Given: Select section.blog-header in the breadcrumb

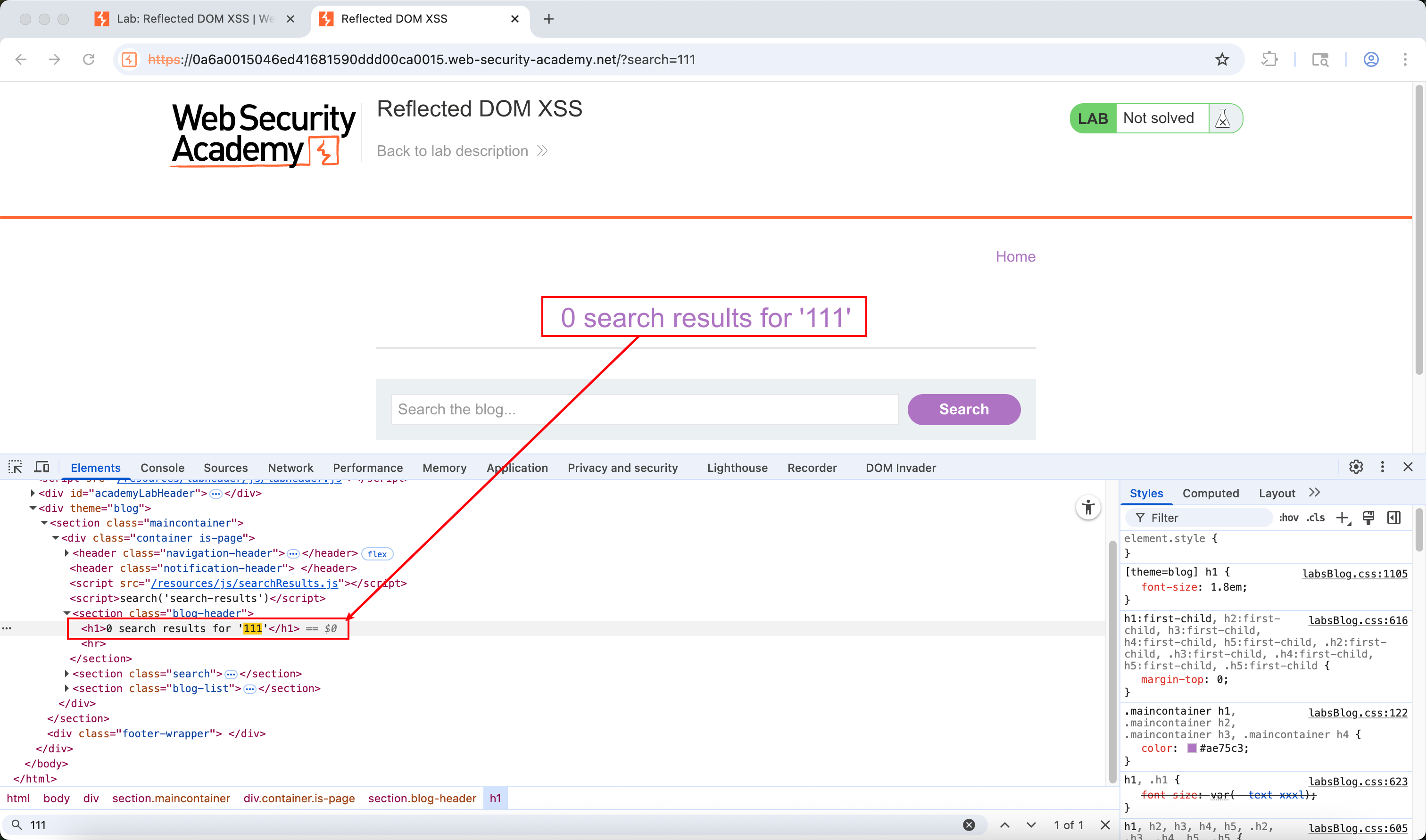Looking at the screenshot, I should tap(422, 798).
